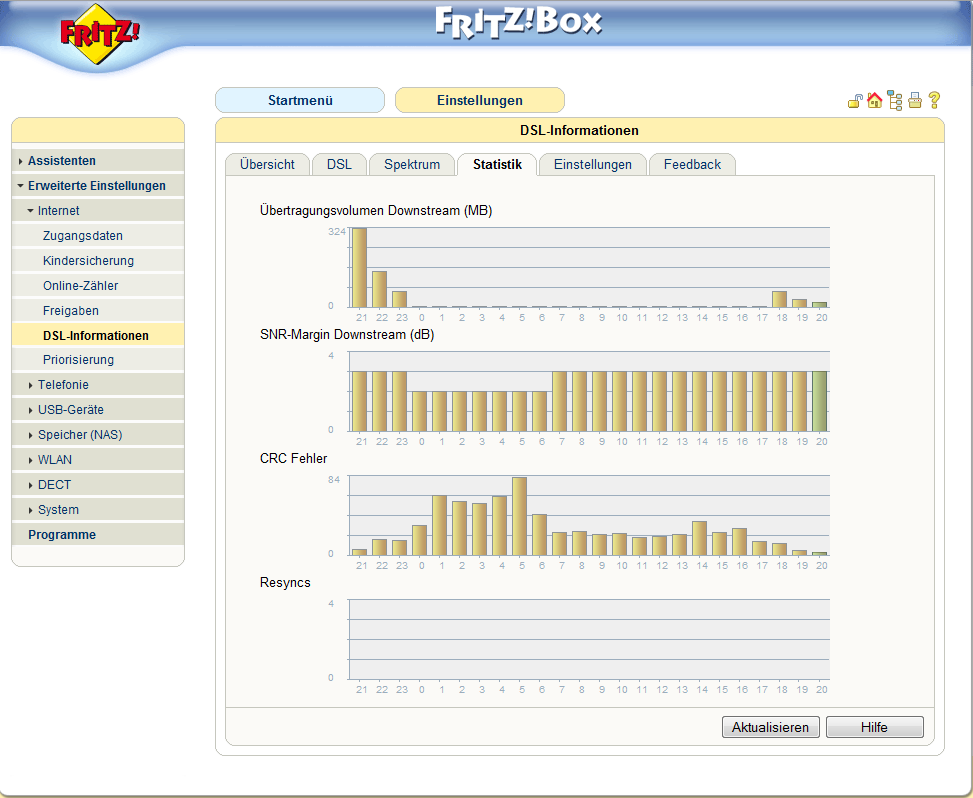Click the tallest Downstream volume bar at hour 21
973x798 pixels.
(360, 268)
